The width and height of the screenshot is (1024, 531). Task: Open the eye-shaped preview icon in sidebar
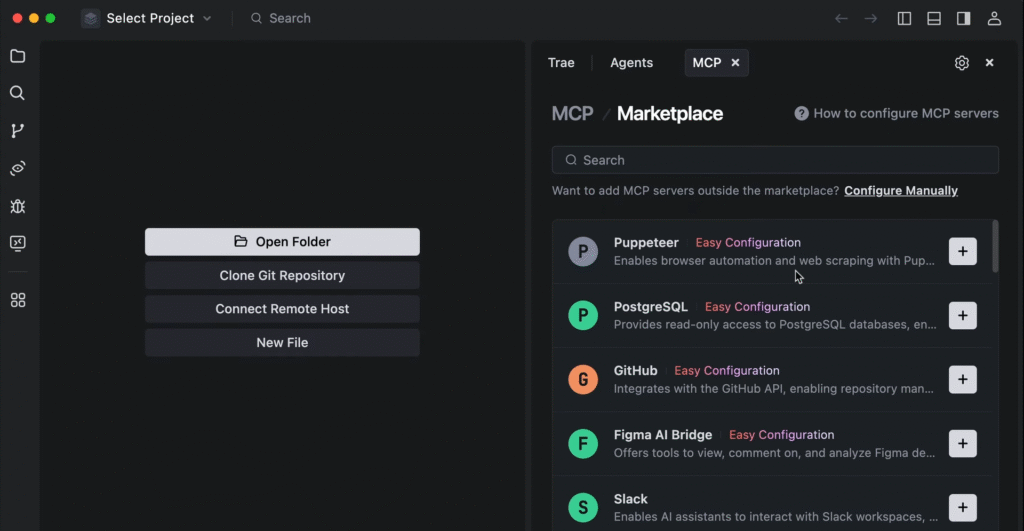18,169
